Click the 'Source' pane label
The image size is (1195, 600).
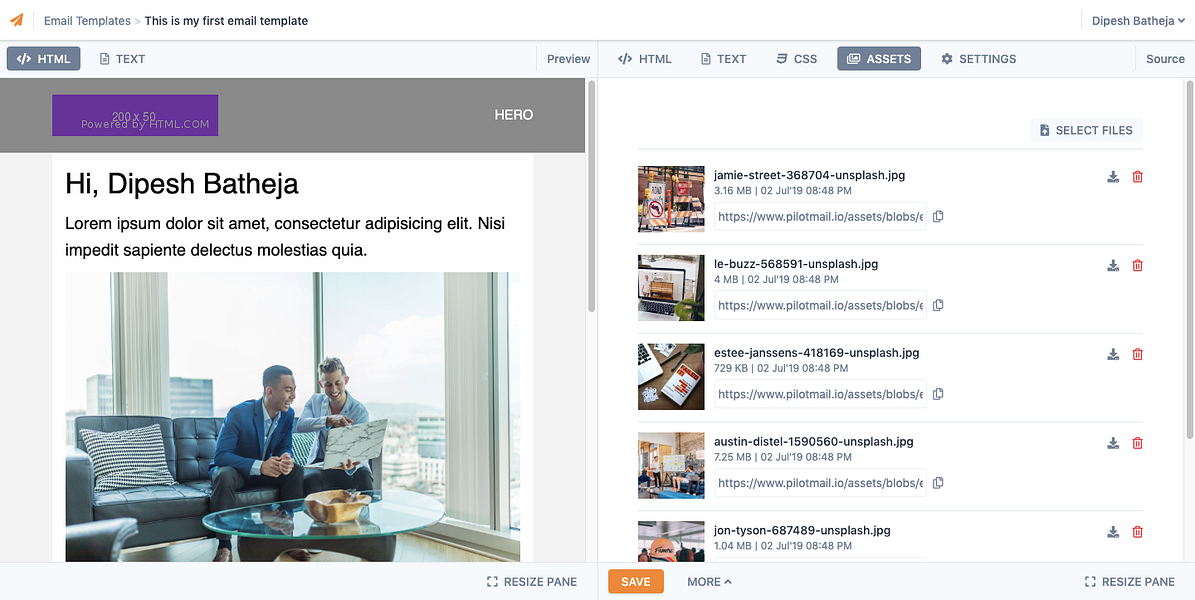pyautogui.click(x=1165, y=59)
